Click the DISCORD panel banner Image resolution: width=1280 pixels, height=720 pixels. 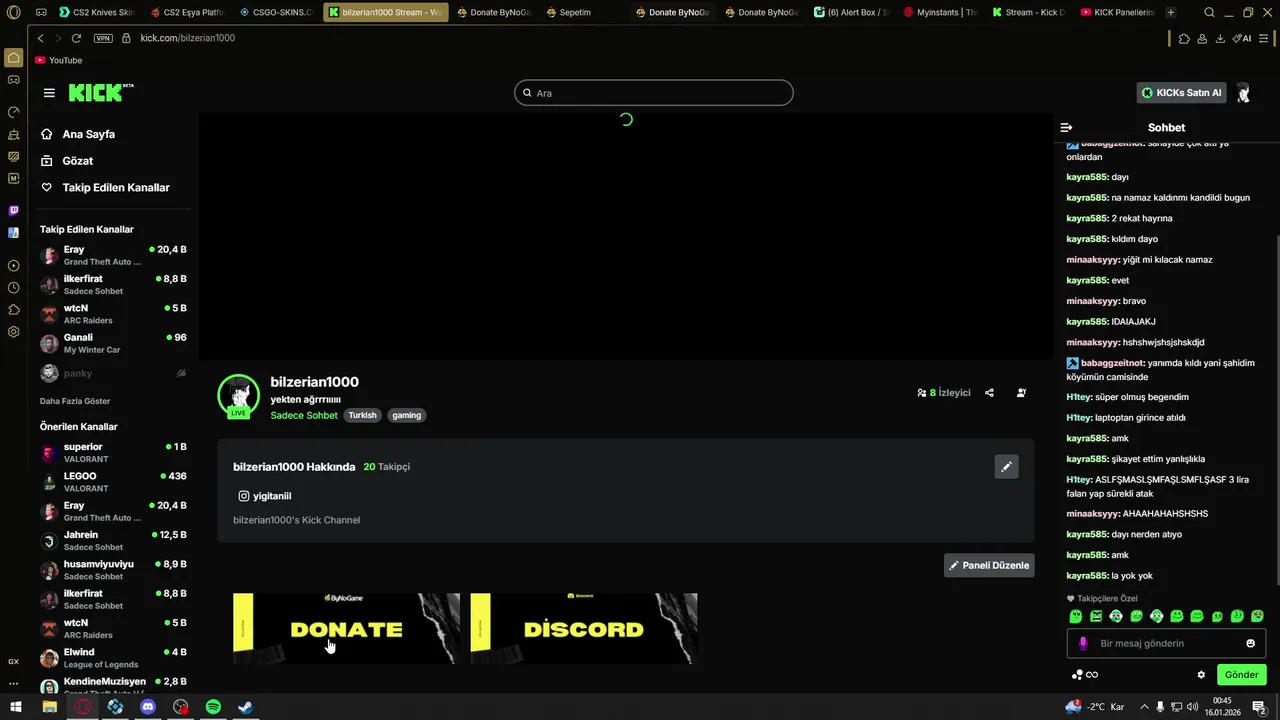pyautogui.click(x=583, y=628)
